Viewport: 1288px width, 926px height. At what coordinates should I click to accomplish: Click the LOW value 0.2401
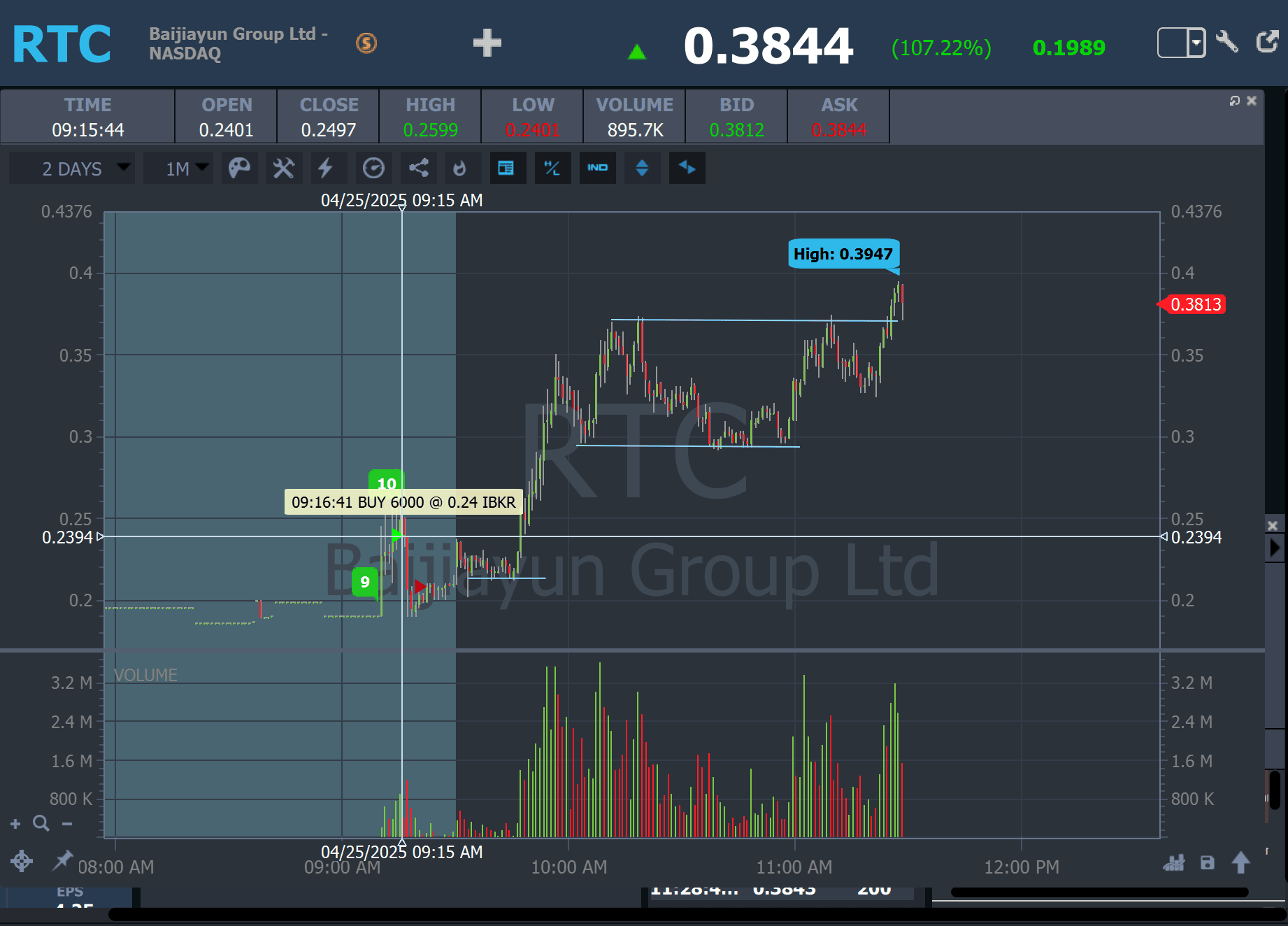[x=533, y=130]
